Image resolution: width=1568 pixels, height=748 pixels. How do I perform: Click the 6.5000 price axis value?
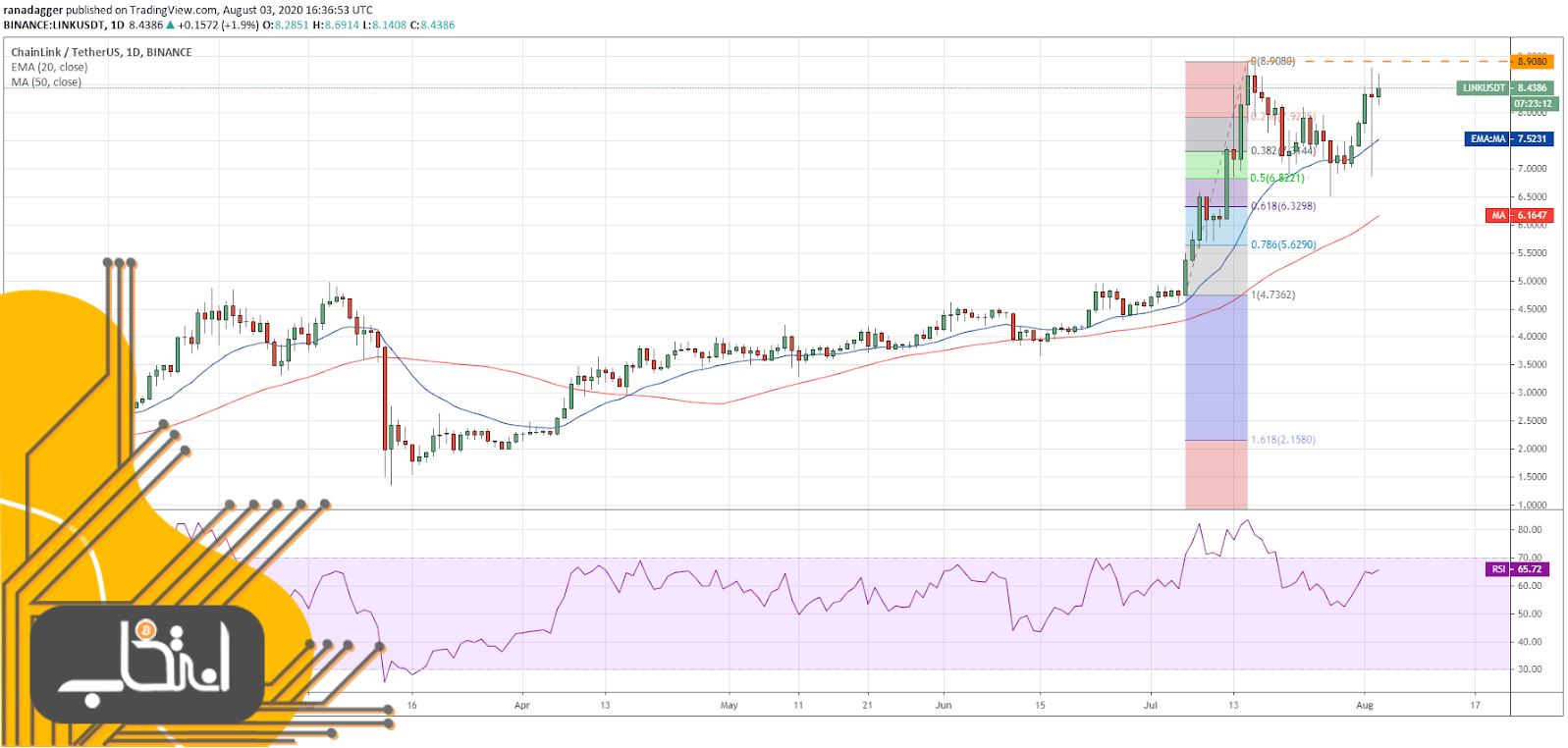(x=1532, y=197)
